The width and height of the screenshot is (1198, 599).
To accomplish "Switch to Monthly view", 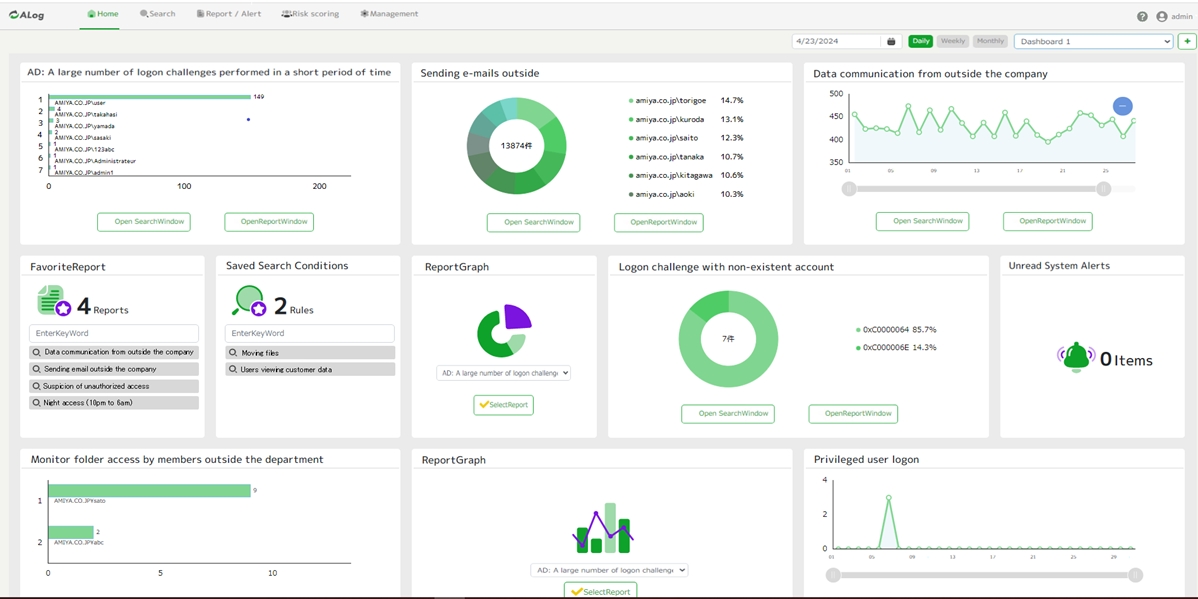I will (990, 42).
